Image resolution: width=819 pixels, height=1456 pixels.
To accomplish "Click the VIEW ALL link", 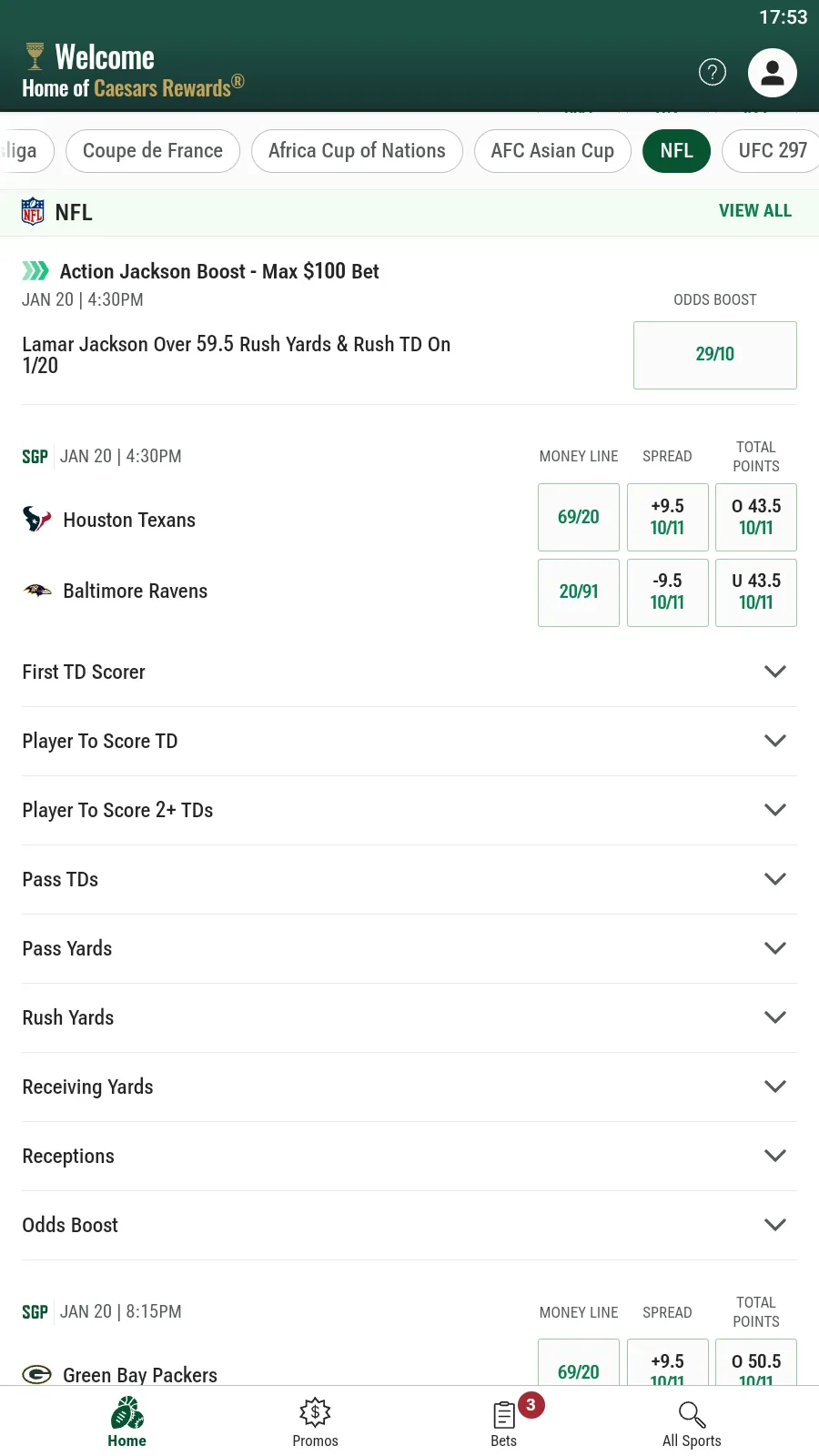I will (755, 210).
